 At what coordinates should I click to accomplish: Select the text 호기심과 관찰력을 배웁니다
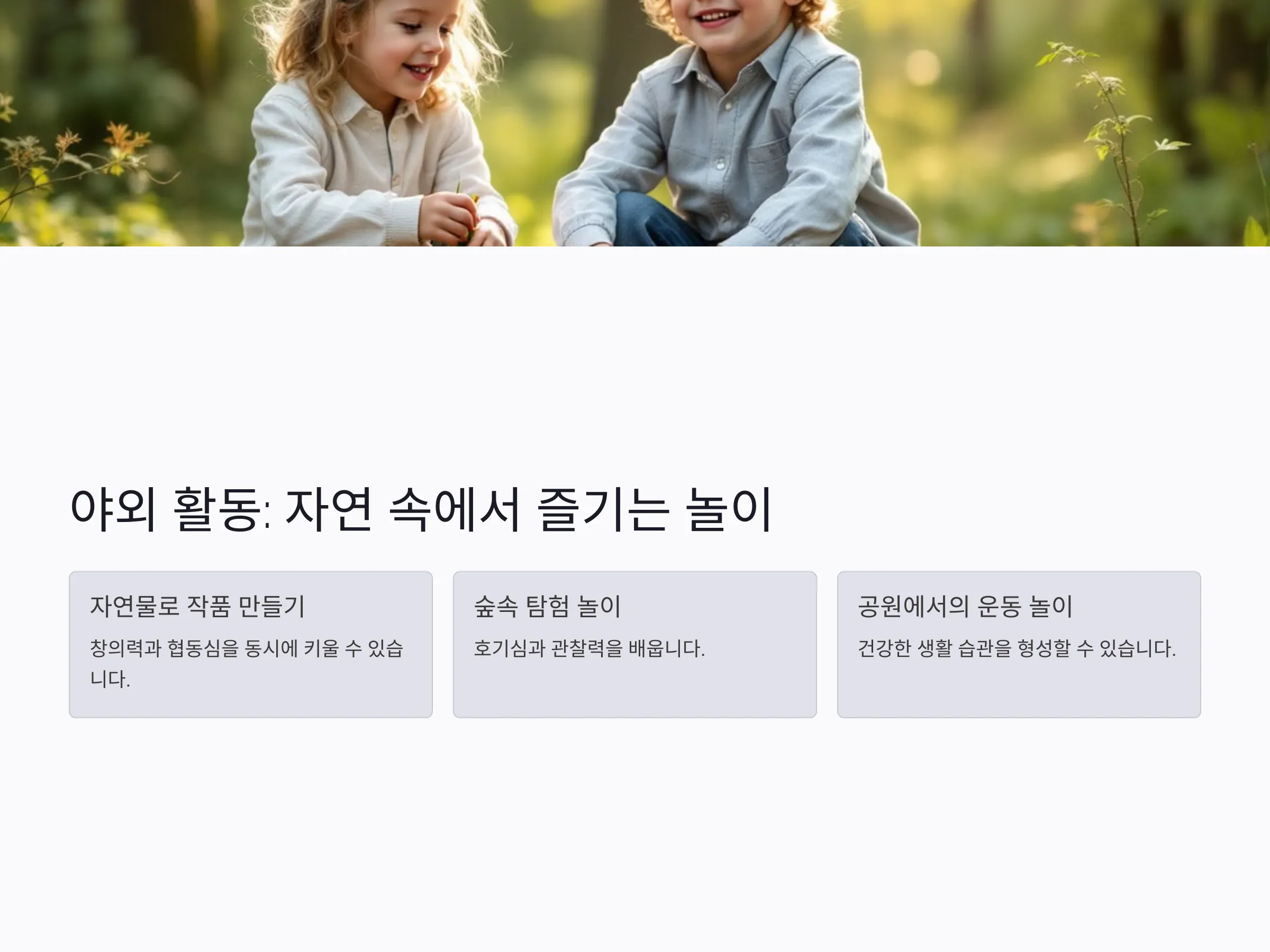pos(589,648)
